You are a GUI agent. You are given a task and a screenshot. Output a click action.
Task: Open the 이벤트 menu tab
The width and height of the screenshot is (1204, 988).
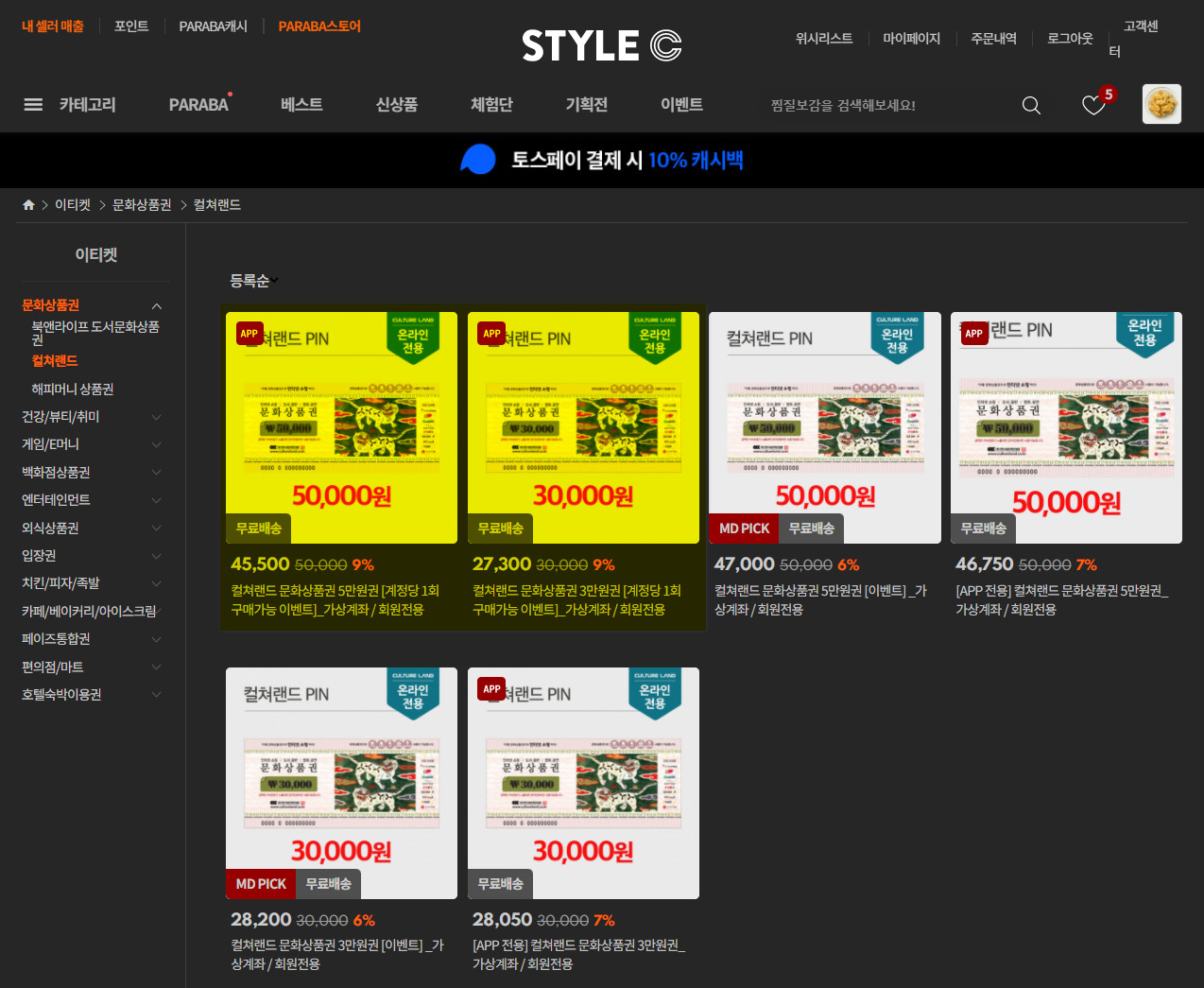click(681, 105)
